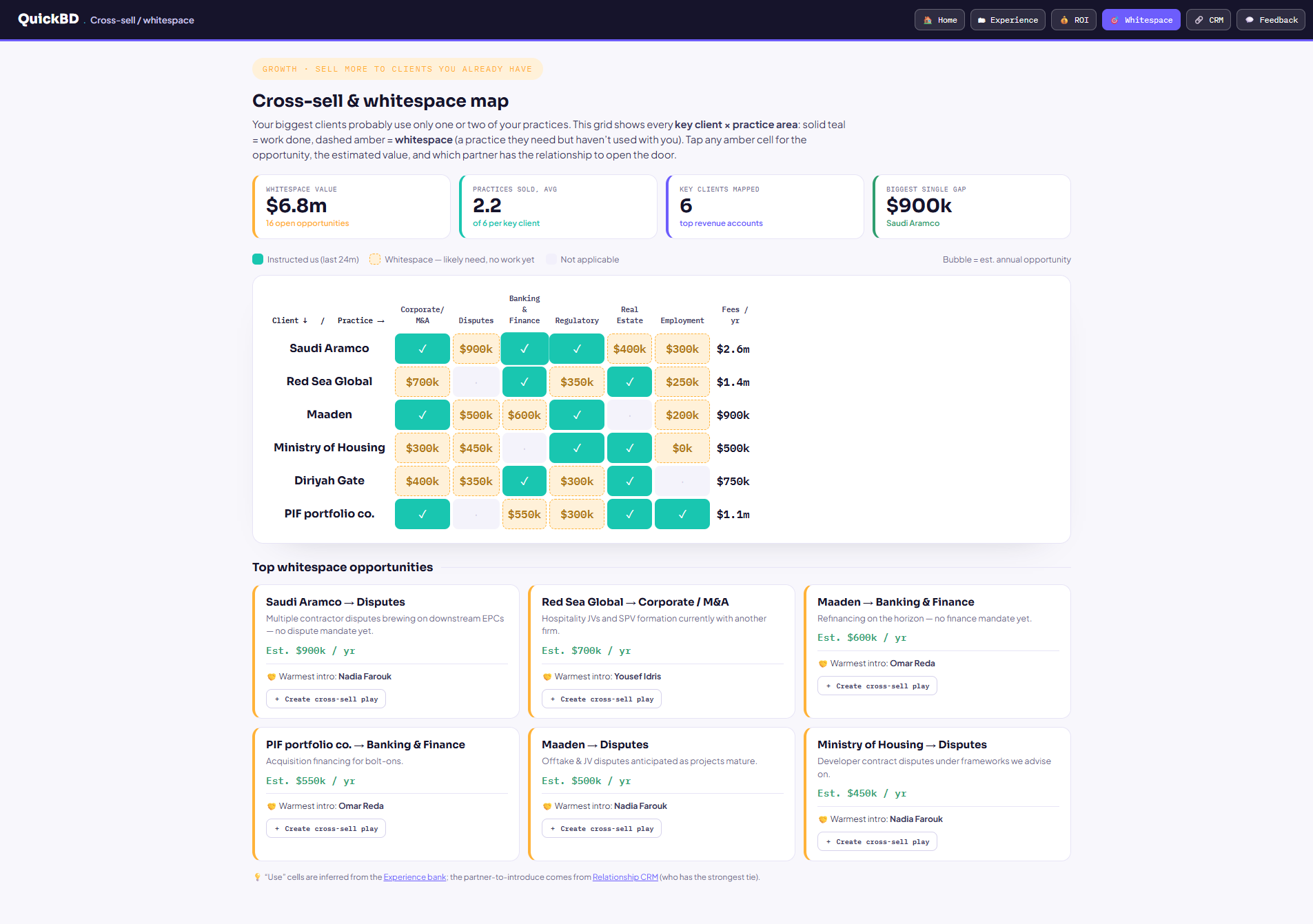Switch to the CRM nav tab
The width and height of the screenshot is (1313, 924).
click(x=1208, y=20)
